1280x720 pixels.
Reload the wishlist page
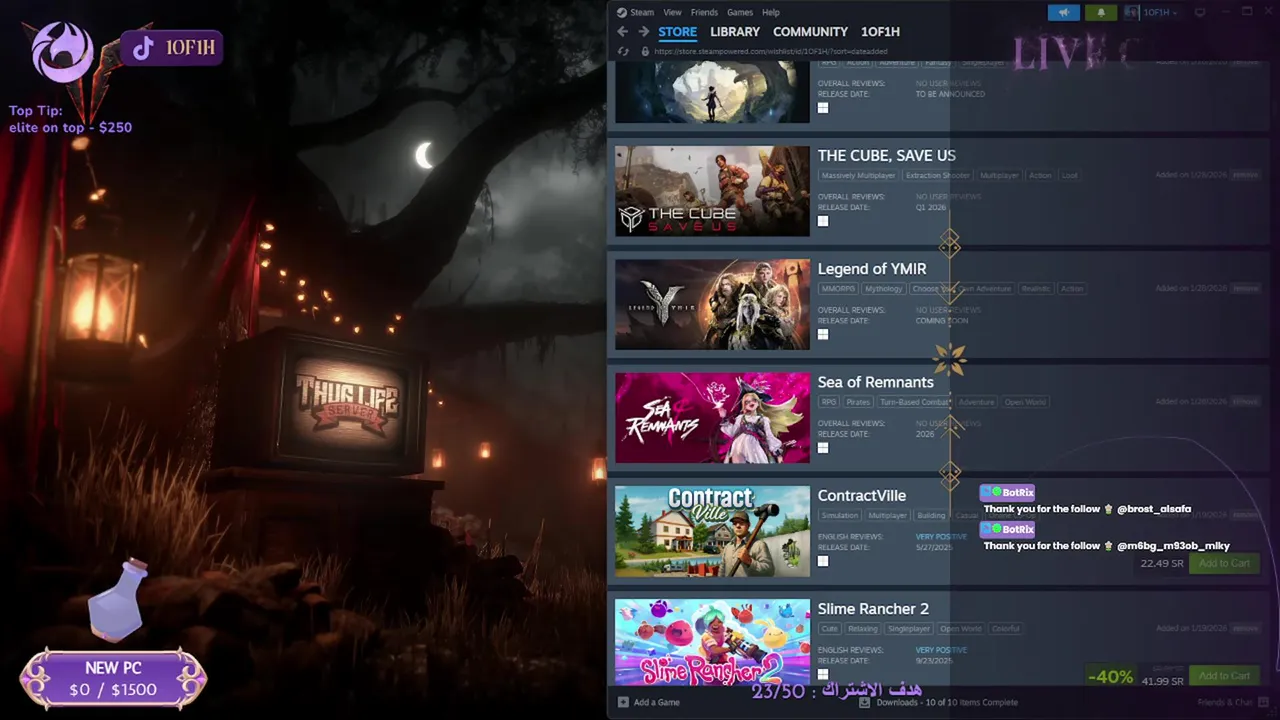tap(623, 51)
